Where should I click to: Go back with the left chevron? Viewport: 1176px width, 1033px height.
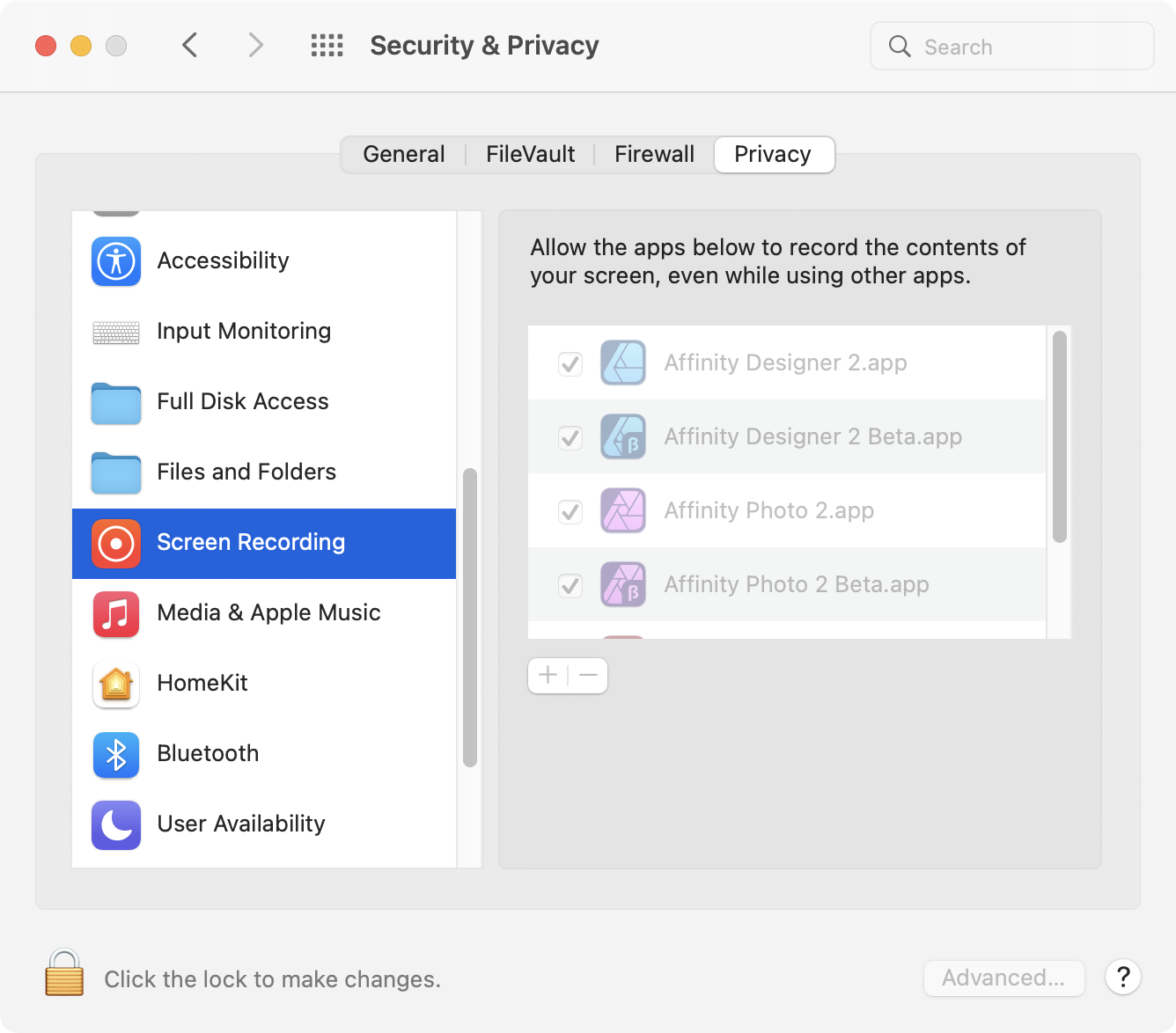click(x=190, y=45)
